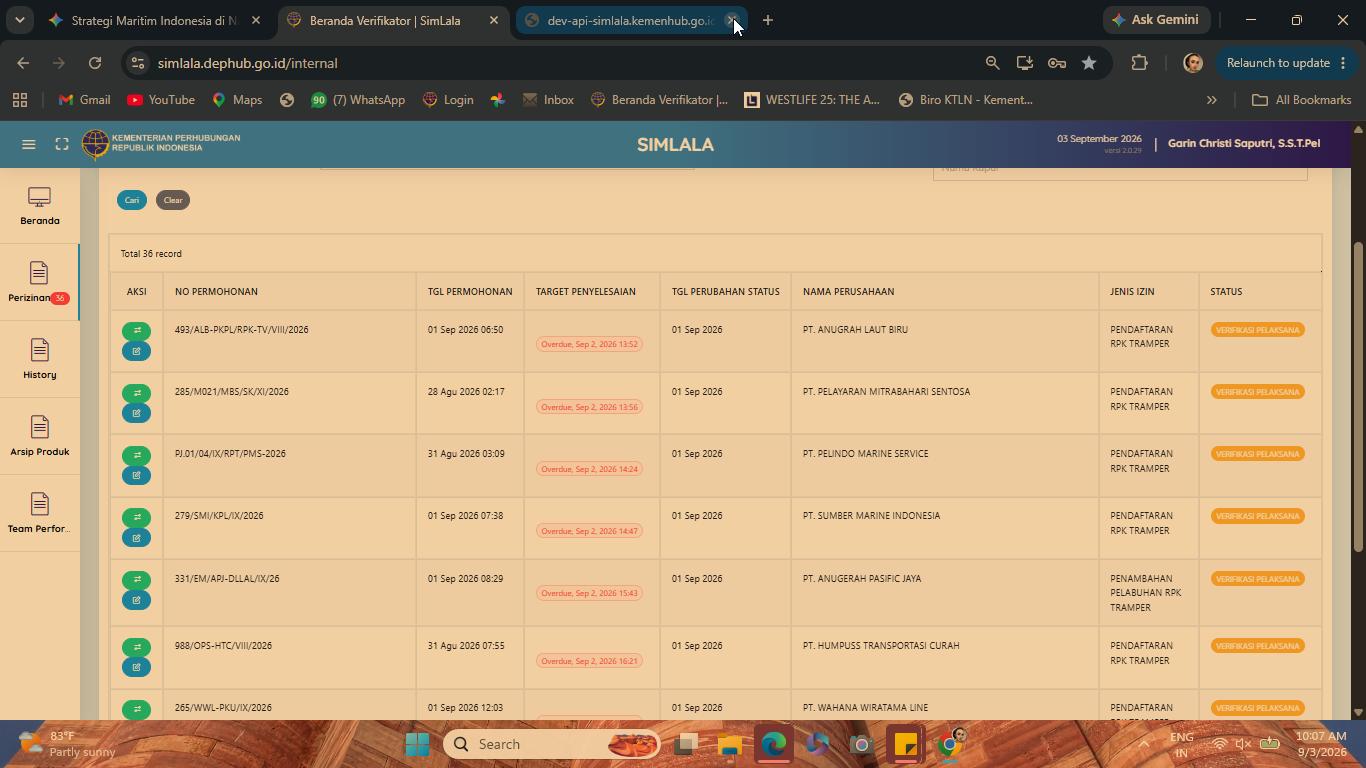Bookmark this page with the star icon
1366x768 pixels.
tap(1089, 63)
